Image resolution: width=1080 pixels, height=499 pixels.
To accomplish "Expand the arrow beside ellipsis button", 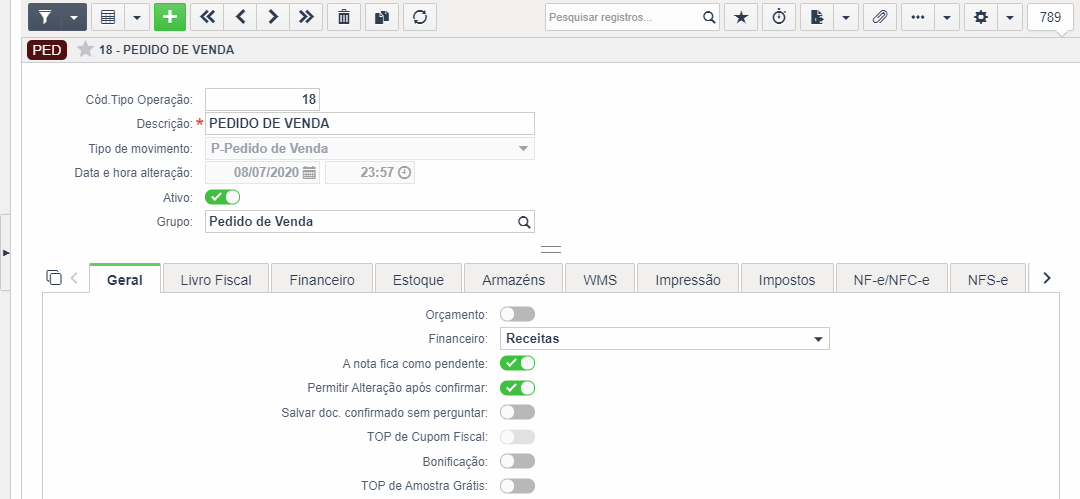I will pos(946,17).
